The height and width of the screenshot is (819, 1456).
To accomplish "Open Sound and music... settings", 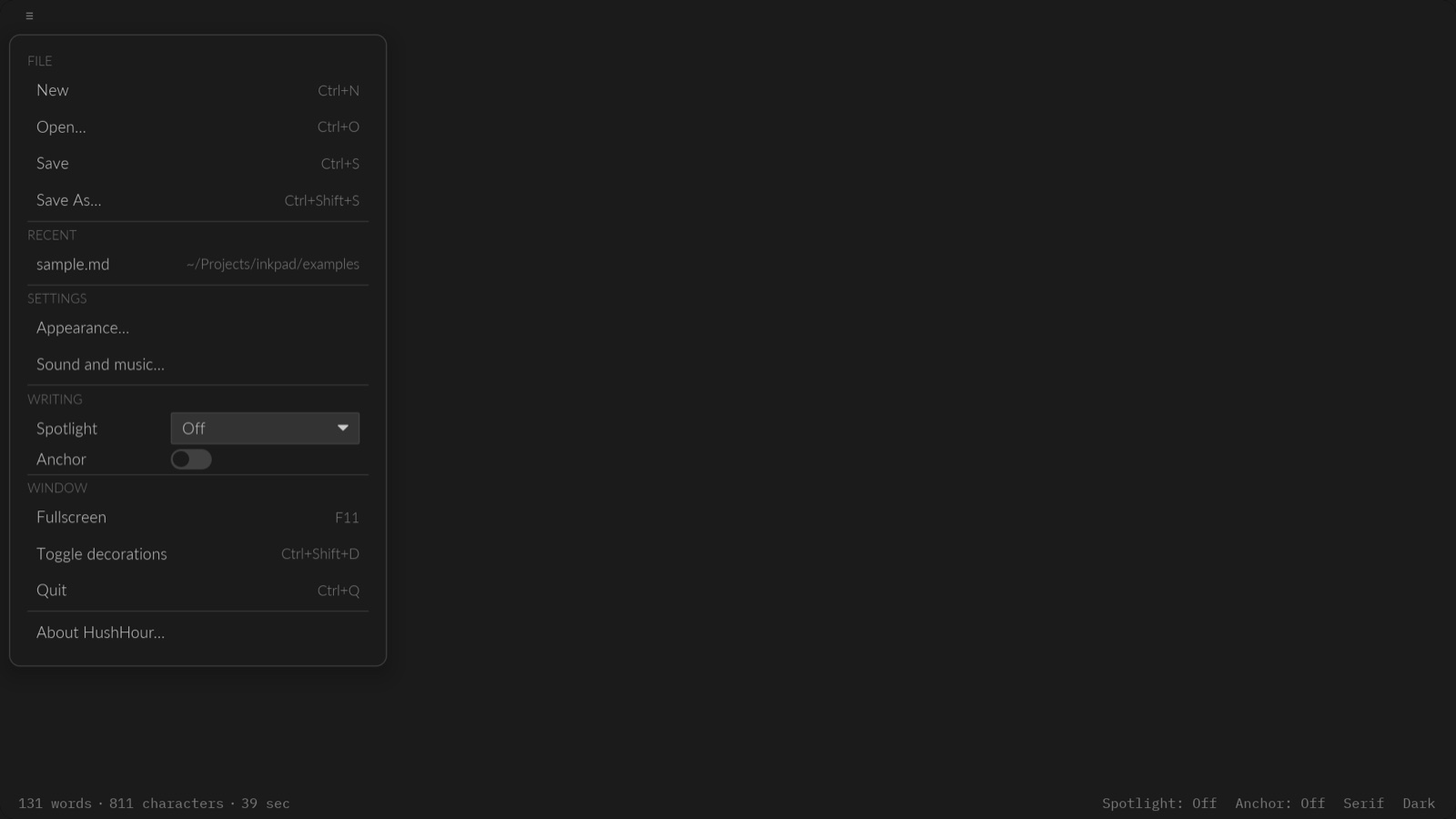I will click(197, 364).
